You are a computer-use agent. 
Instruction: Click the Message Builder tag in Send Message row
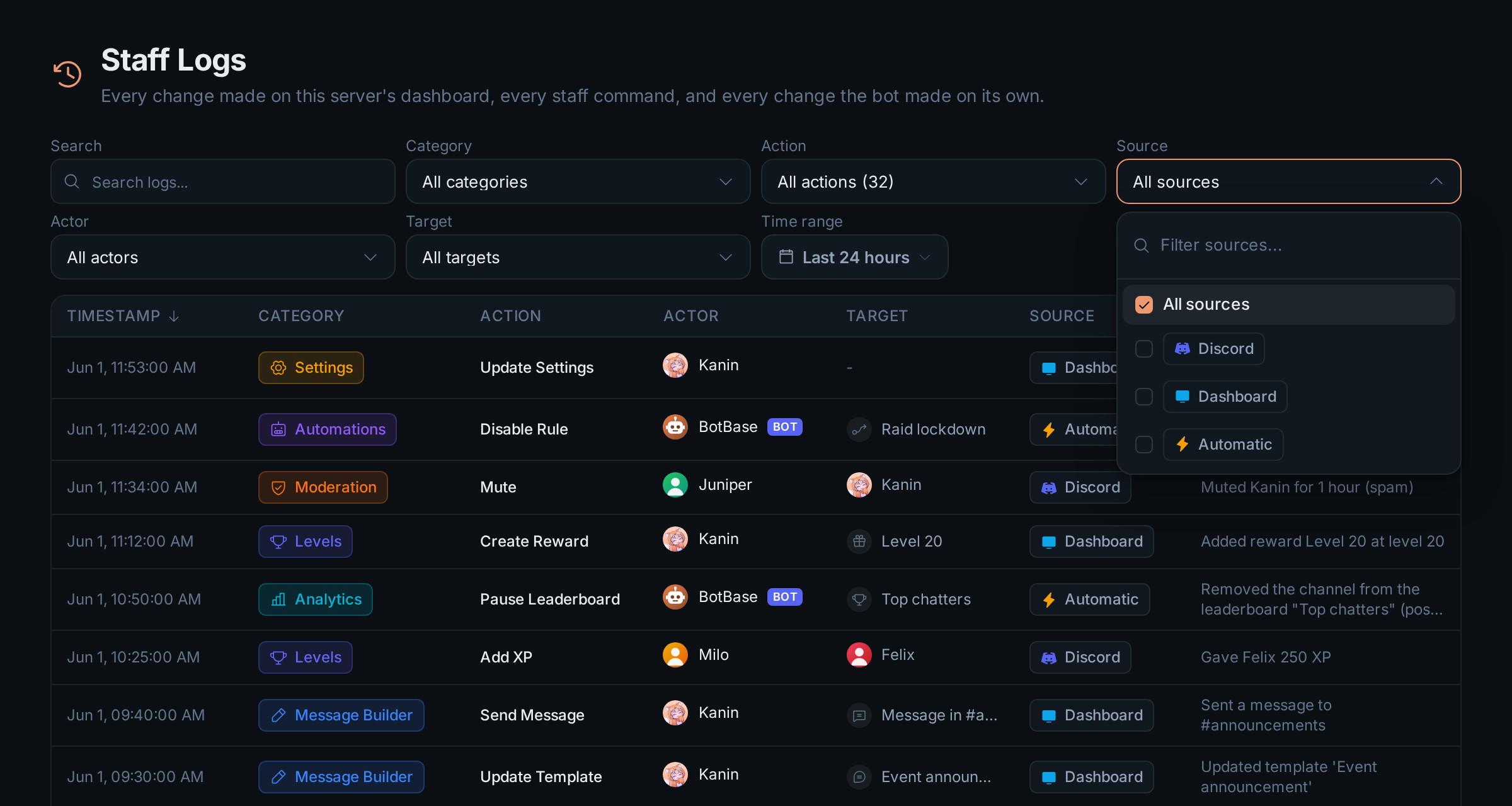pyautogui.click(x=341, y=715)
